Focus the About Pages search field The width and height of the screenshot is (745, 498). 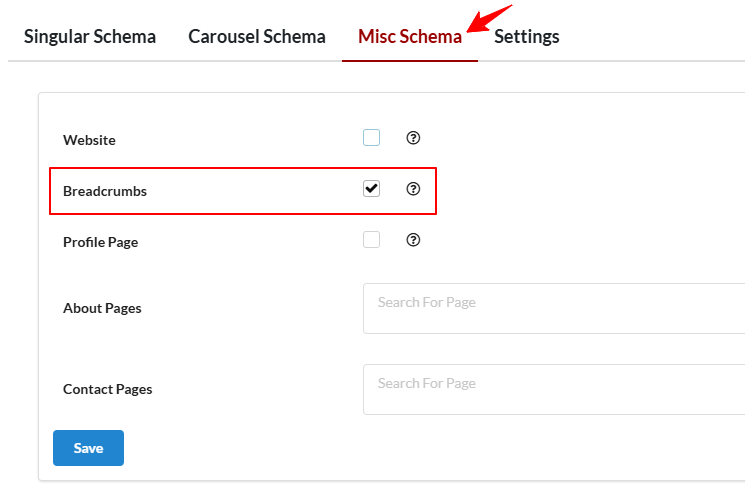tap(554, 308)
